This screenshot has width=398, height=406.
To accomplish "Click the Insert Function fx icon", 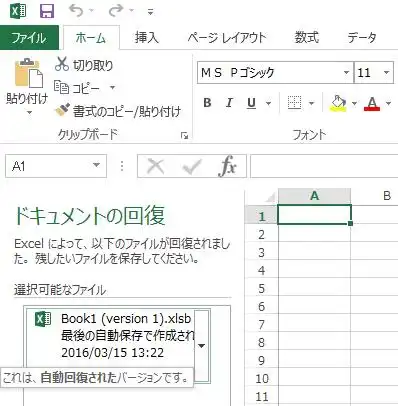I will 227,166.
